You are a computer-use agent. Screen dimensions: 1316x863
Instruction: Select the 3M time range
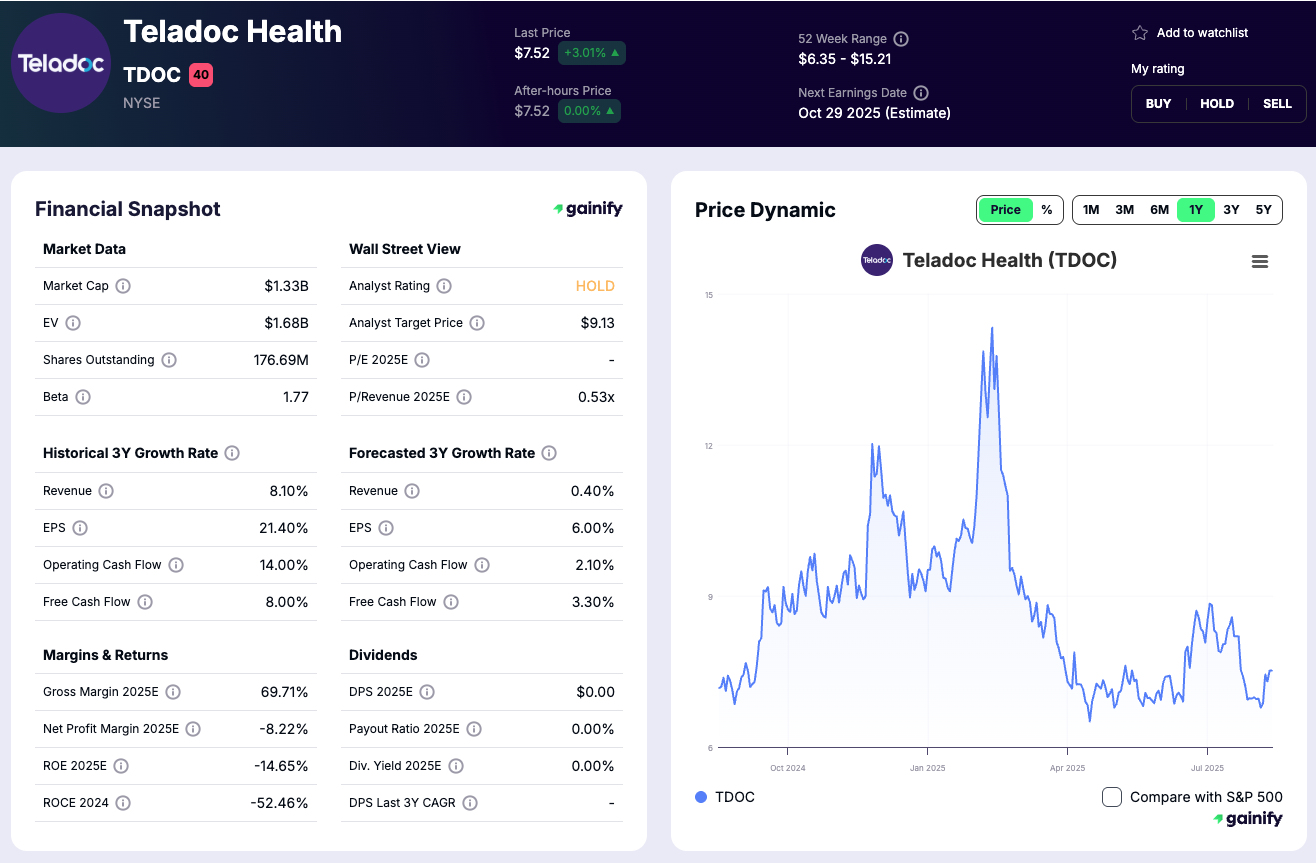[x=1125, y=210]
